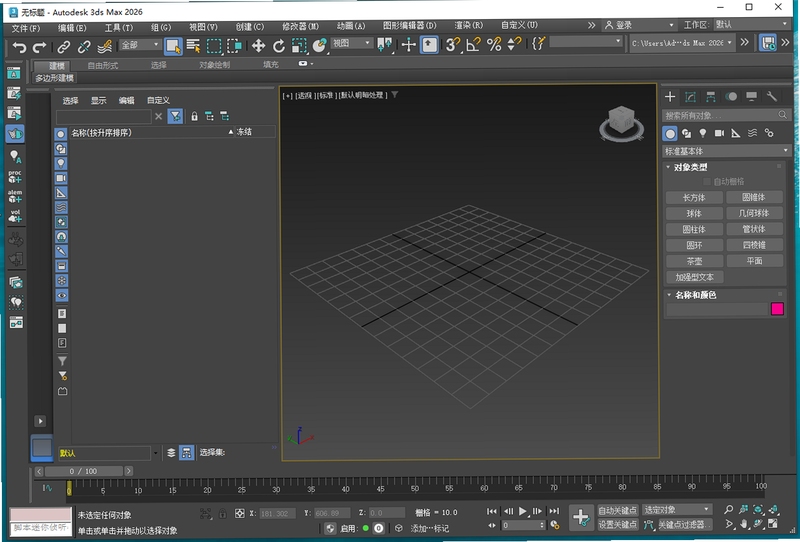Toggle the scene explorer lock cell edits icon
The image size is (800, 542).
point(194,116)
